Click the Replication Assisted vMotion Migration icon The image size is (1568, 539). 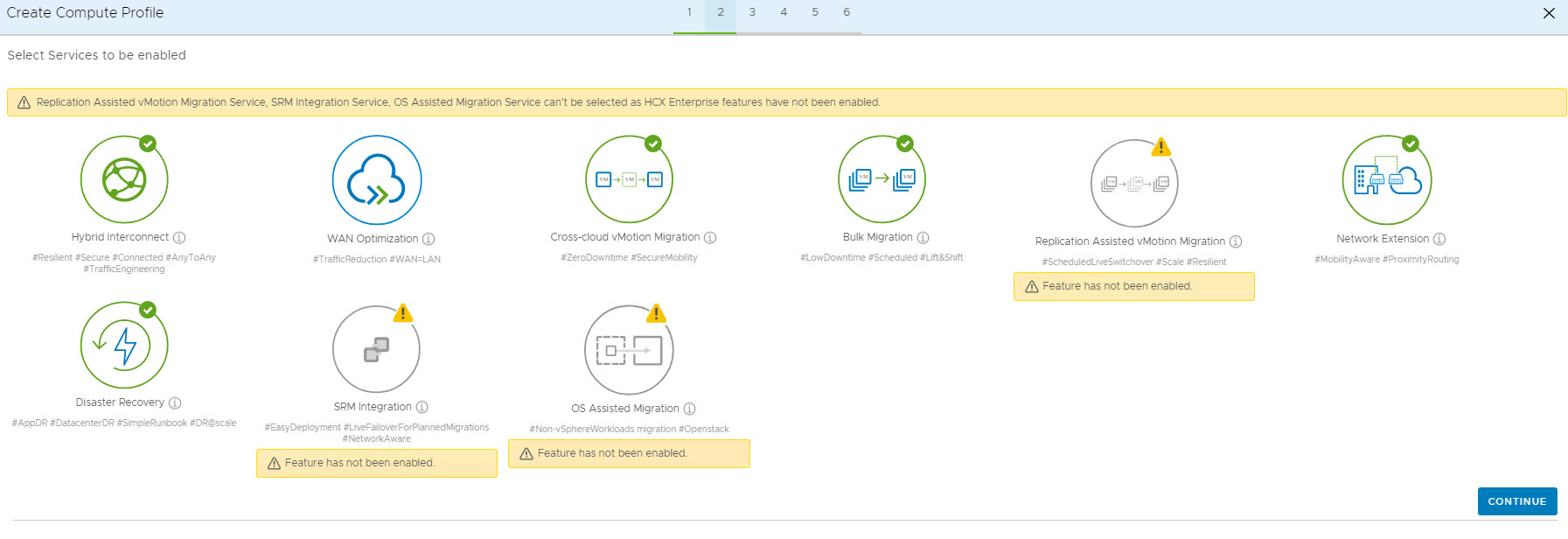pyautogui.click(x=1134, y=184)
